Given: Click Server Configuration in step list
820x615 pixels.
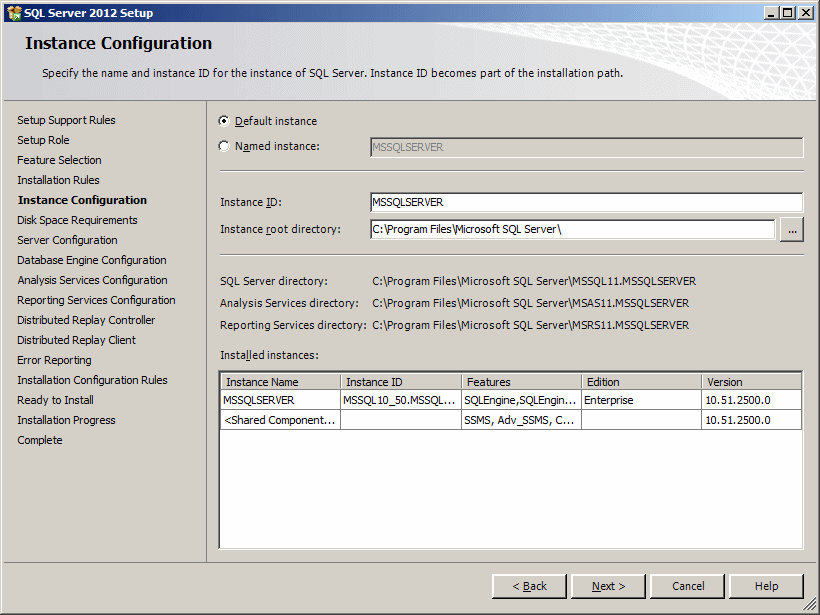Looking at the screenshot, I should click(67, 240).
